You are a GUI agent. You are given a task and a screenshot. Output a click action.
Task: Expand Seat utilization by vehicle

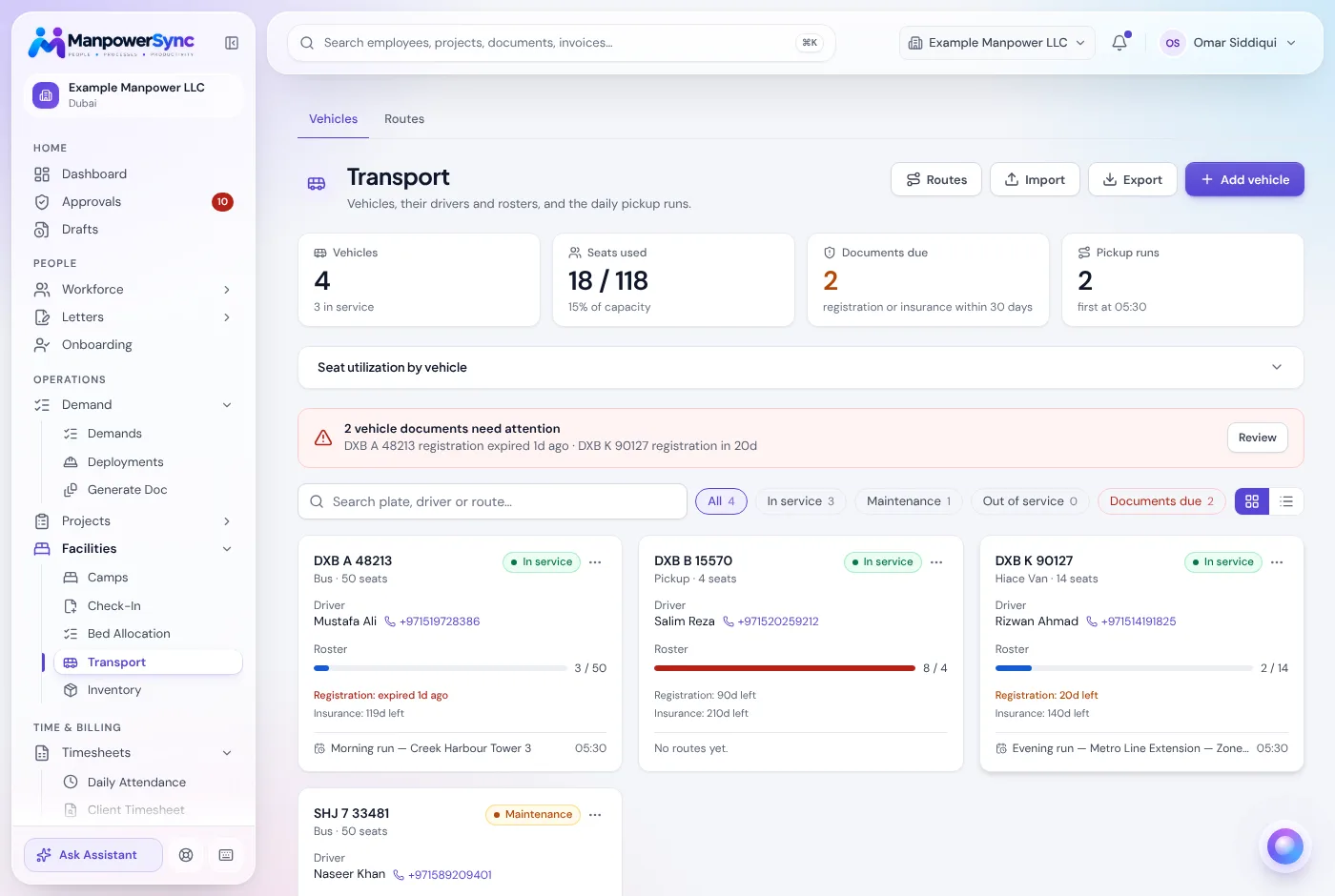801,368
